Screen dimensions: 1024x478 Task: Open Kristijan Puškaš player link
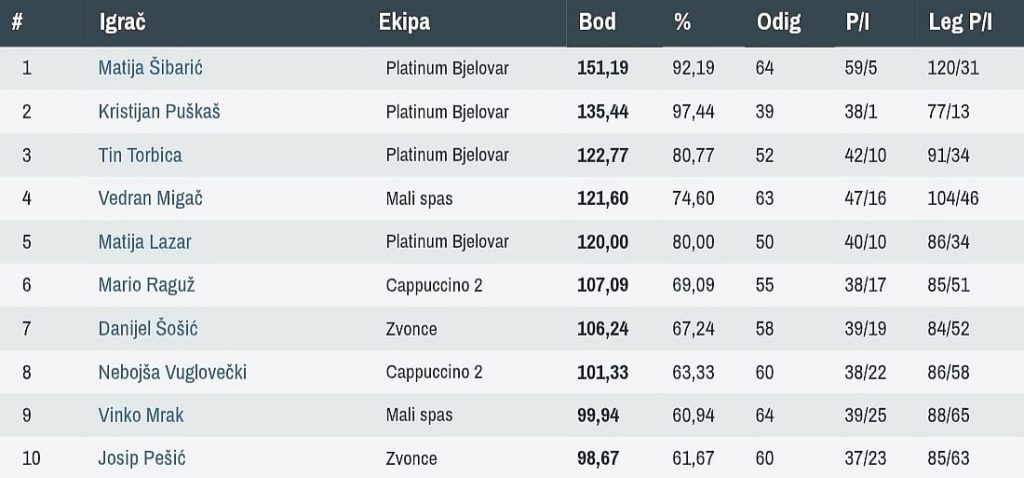tap(159, 111)
